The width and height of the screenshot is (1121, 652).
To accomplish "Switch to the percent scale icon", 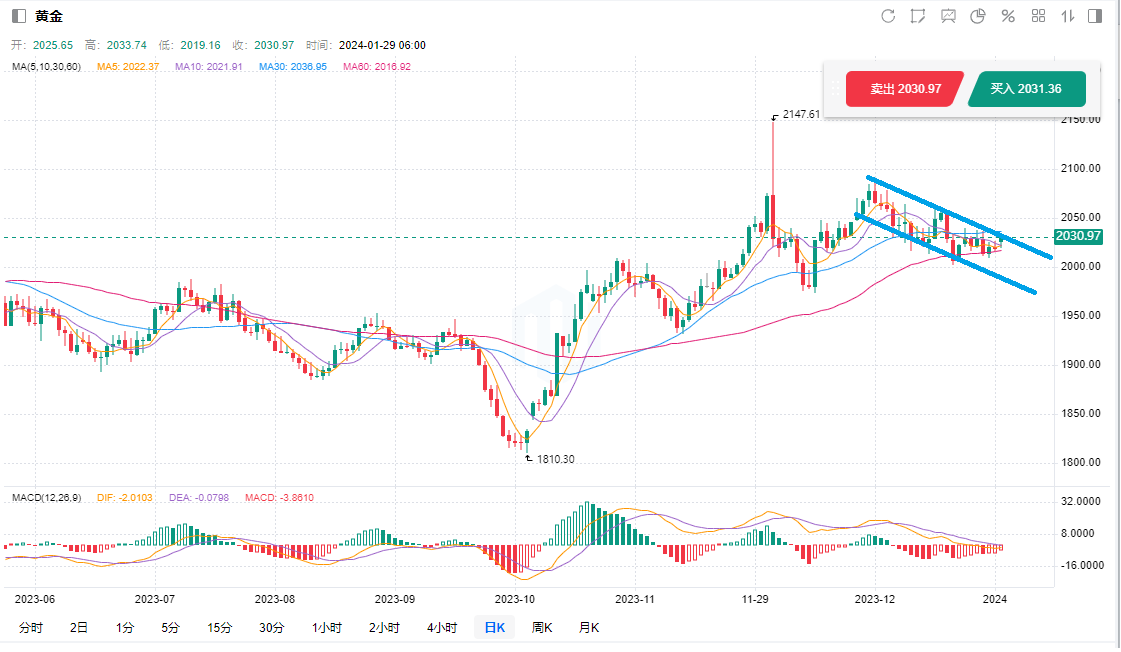I will (x=1008, y=16).
